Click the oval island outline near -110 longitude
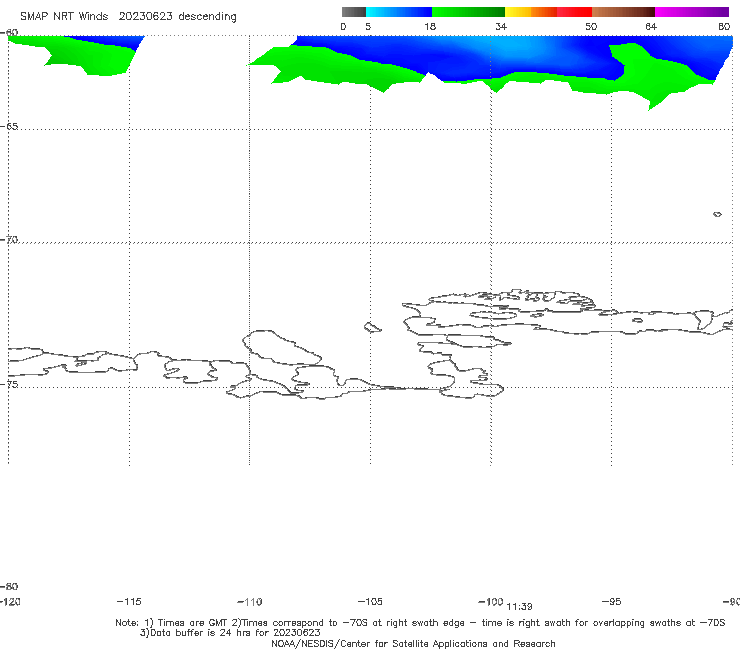Image resolution: width=740 pixels, height=650 pixels. coord(282,348)
